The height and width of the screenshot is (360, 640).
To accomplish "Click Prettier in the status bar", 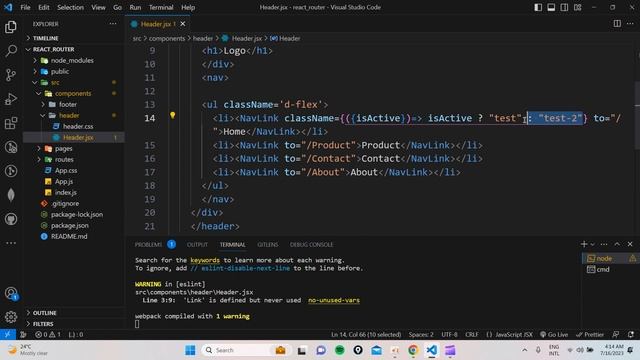I will pyautogui.click(x=590, y=334).
